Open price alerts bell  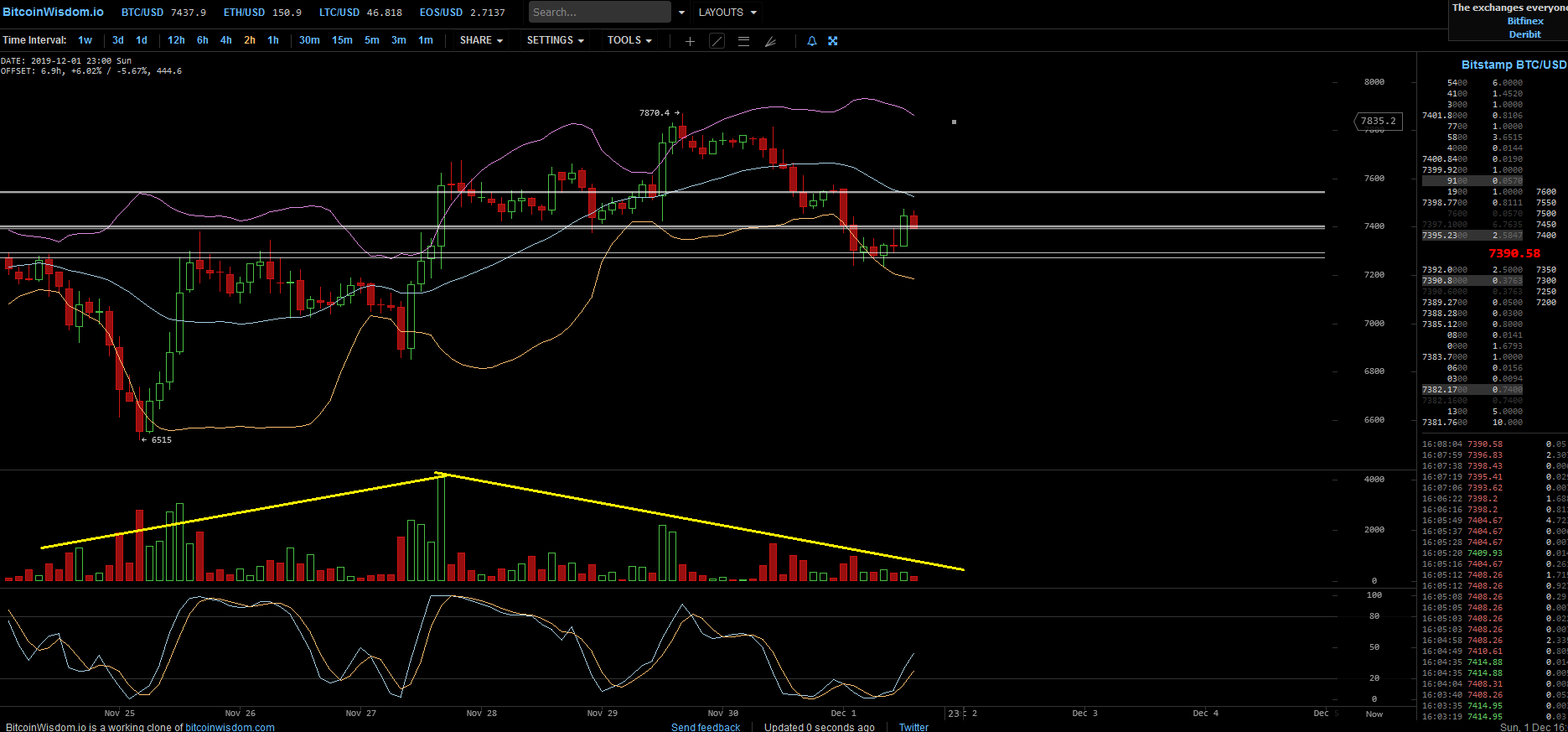point(811,41)
